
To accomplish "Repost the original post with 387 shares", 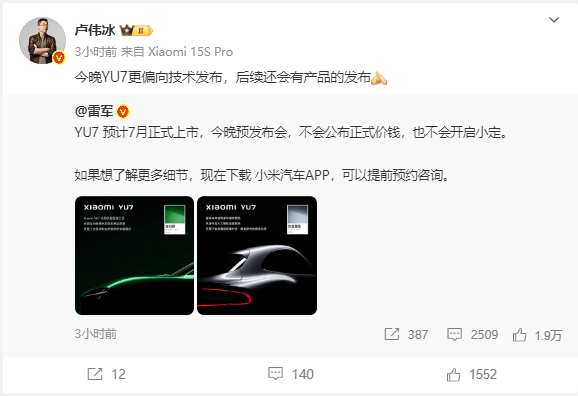I will [x=406, y=334].
